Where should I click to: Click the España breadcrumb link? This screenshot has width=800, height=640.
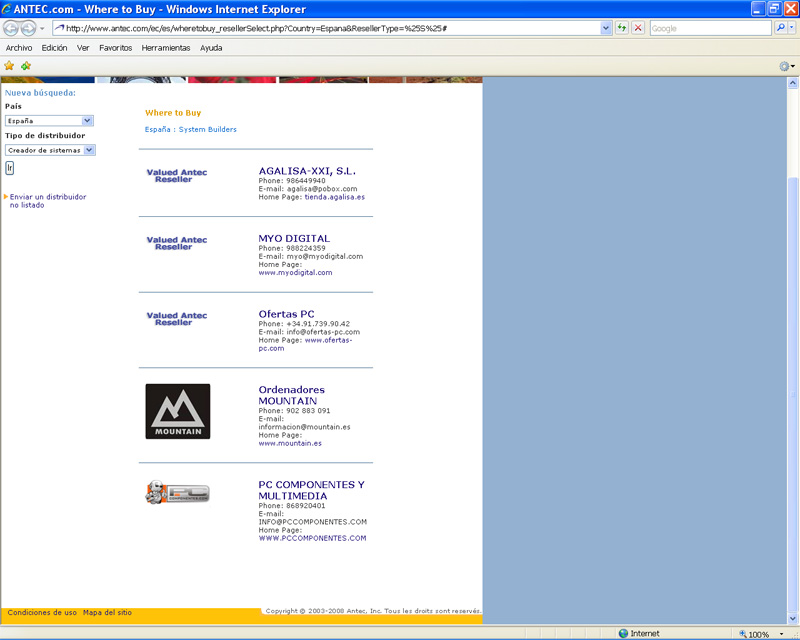(158, 130)
